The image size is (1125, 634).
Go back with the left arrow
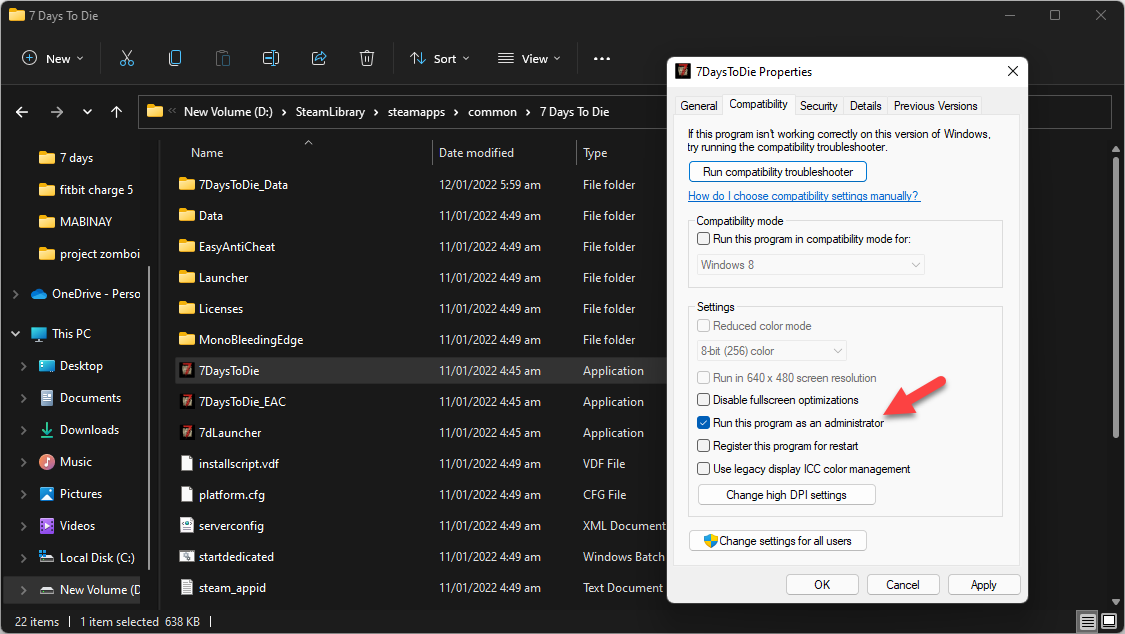point(22,112)
